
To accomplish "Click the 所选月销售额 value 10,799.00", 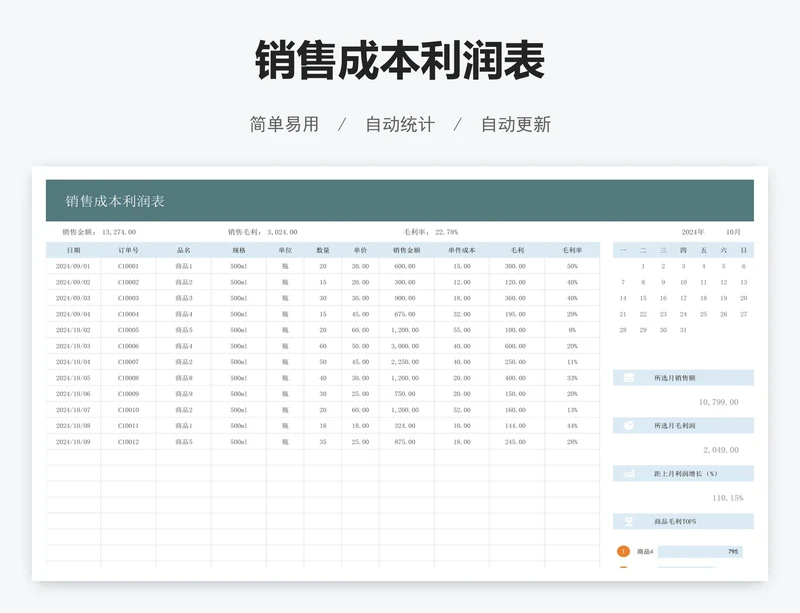I will click(x=718, y=402).
